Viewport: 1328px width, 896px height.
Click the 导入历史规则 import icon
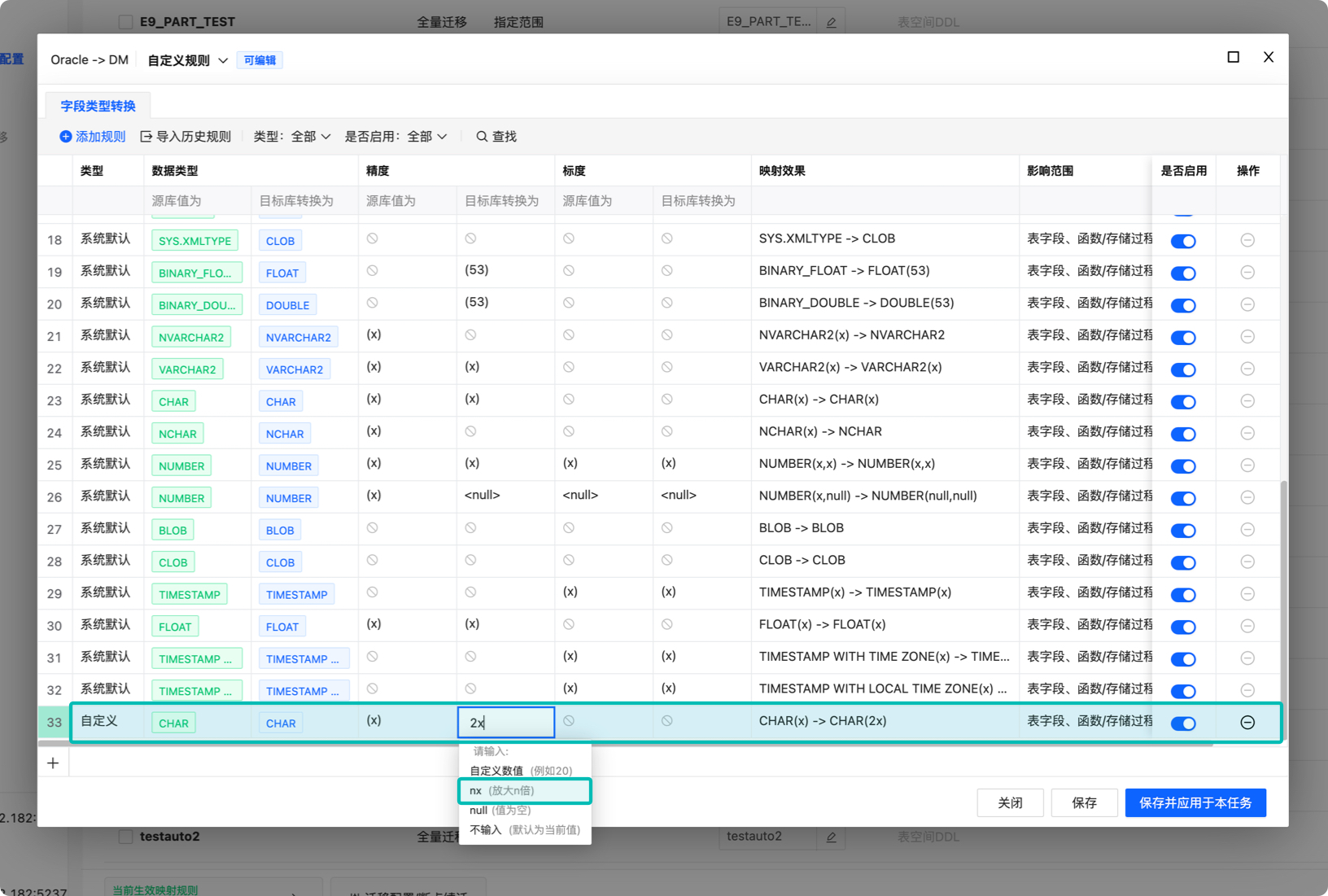(146, 137)
